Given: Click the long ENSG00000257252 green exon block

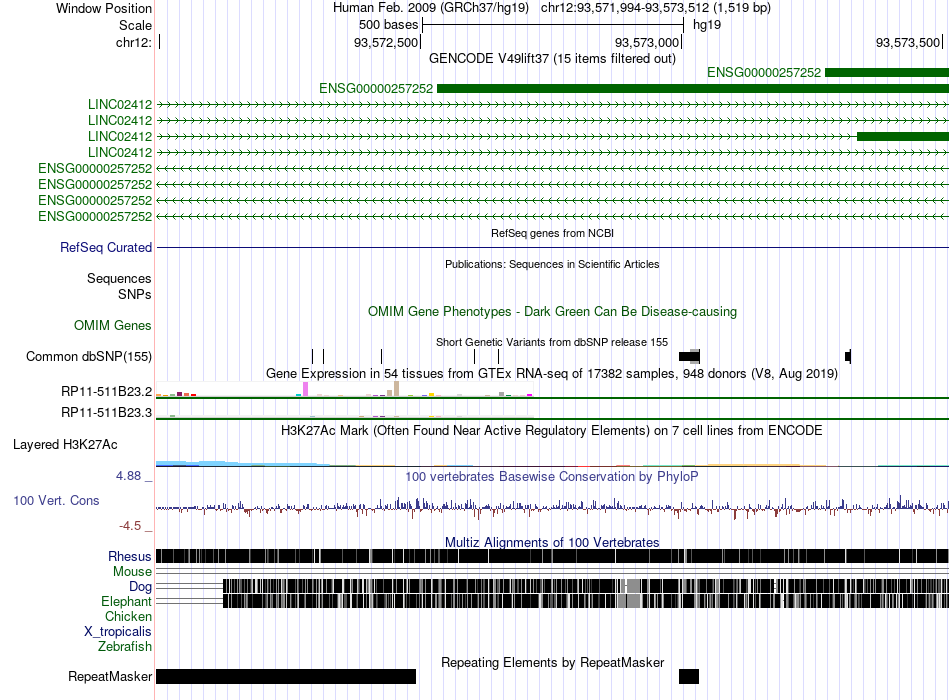Looking at the screenshot, I should [693, 88].
